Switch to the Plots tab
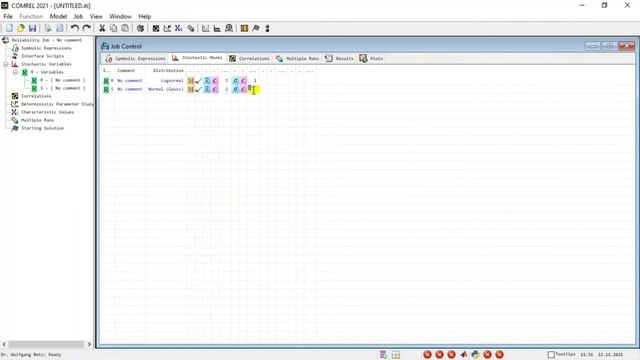Image resolution: width=640 pixels, height=360 pixels. pyautogui.click(x=371, y=58)
